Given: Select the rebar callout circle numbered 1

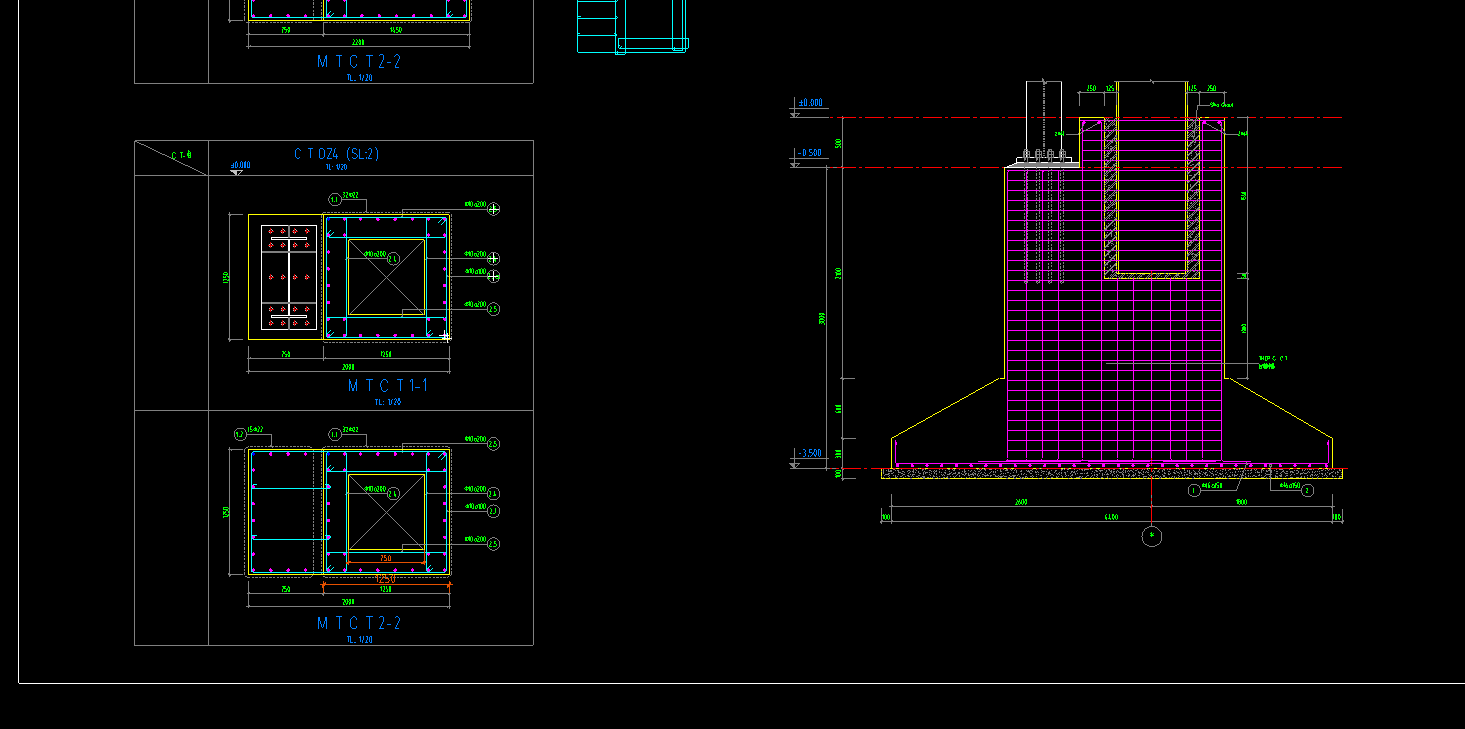Looking at the screenshot, I should [x=1193, y=491].
